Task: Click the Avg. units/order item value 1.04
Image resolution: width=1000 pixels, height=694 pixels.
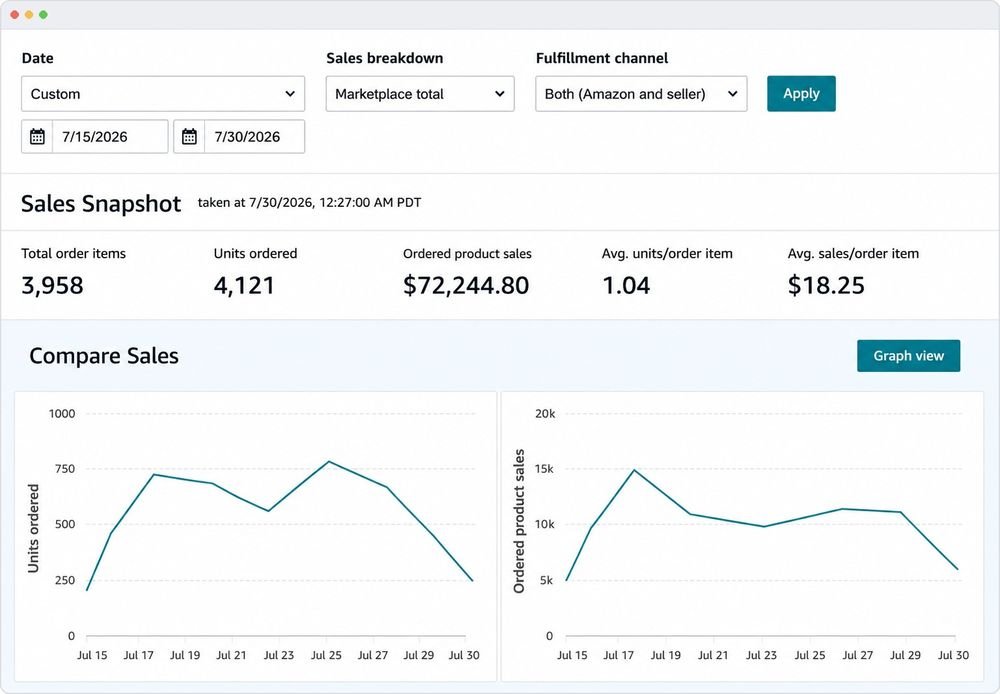Action: pyautogui.click(x=626, y=285)
